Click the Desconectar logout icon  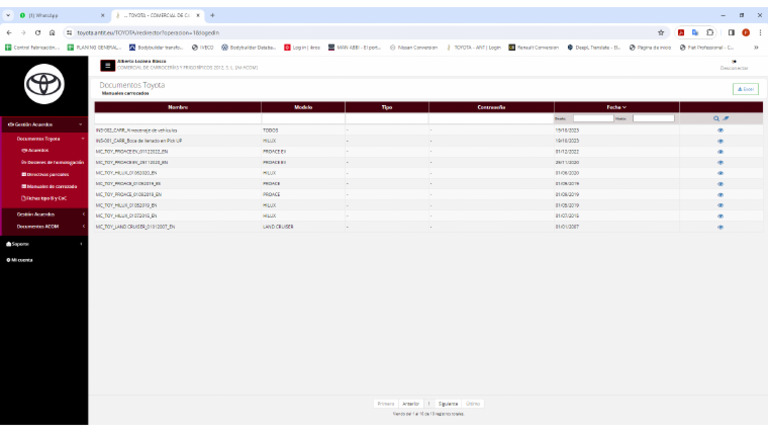734,62
